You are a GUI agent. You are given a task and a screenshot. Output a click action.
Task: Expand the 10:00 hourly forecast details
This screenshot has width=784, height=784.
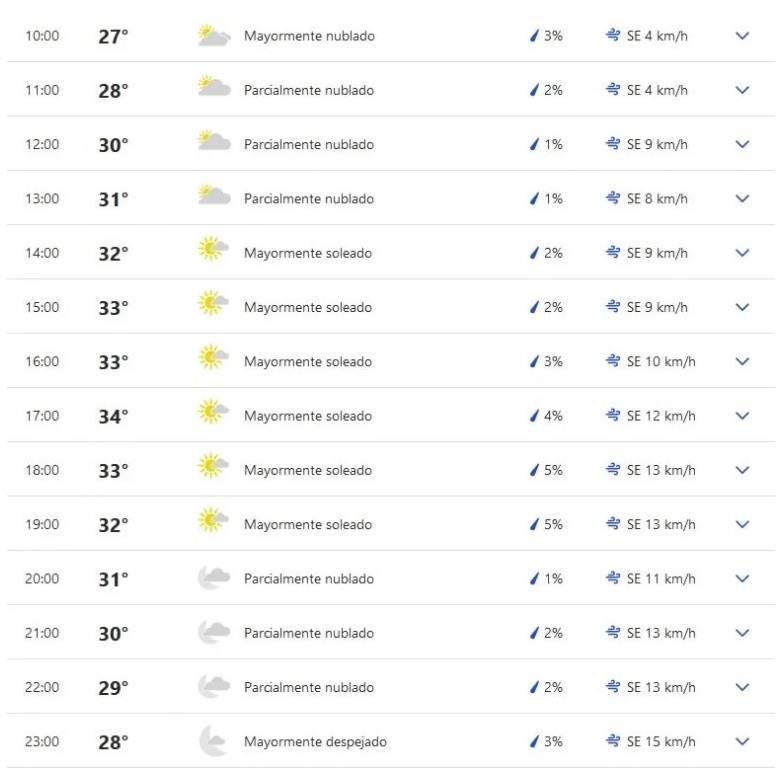742,36
